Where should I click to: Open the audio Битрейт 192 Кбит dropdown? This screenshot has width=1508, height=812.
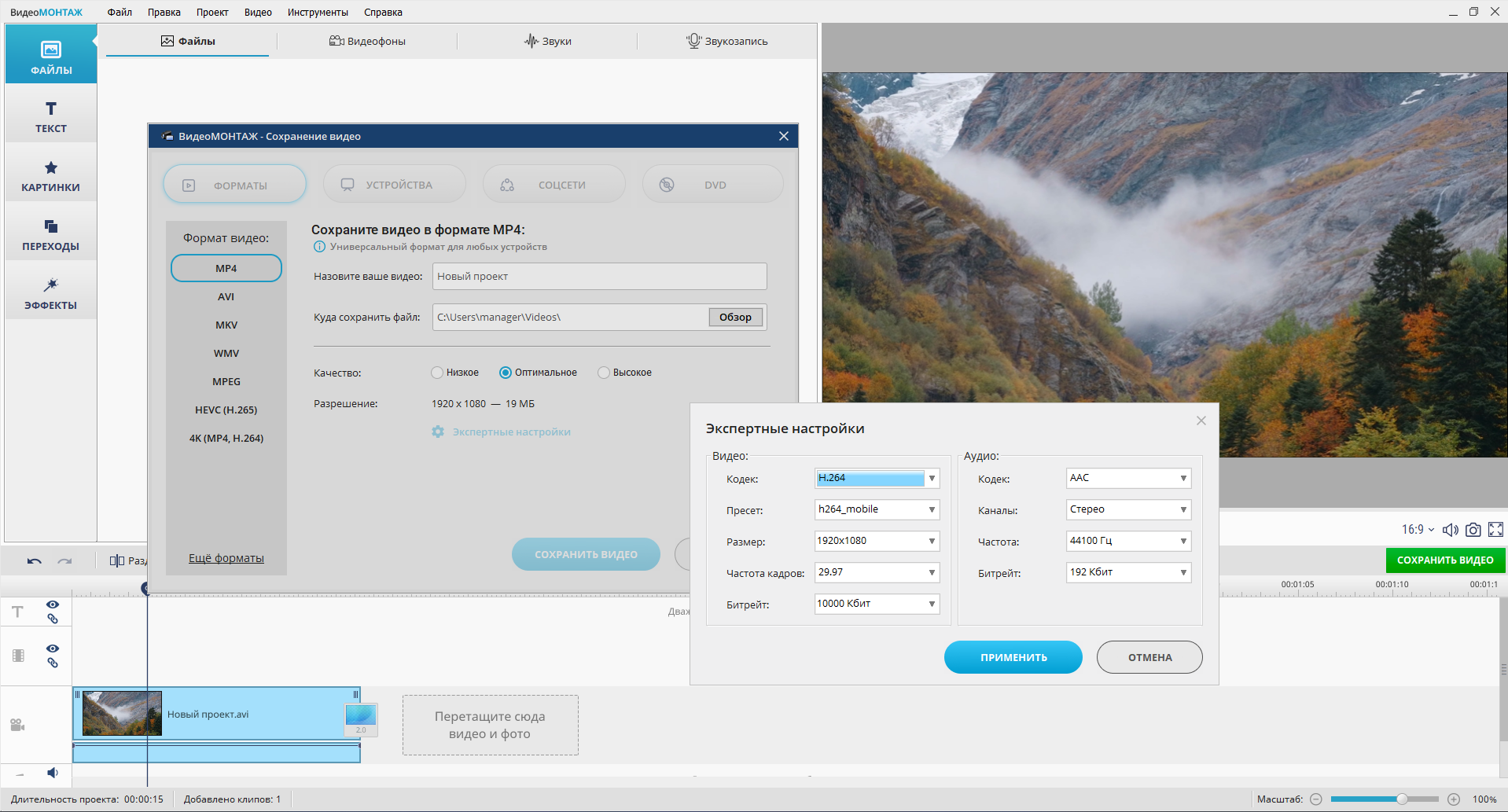[1129, 572]
